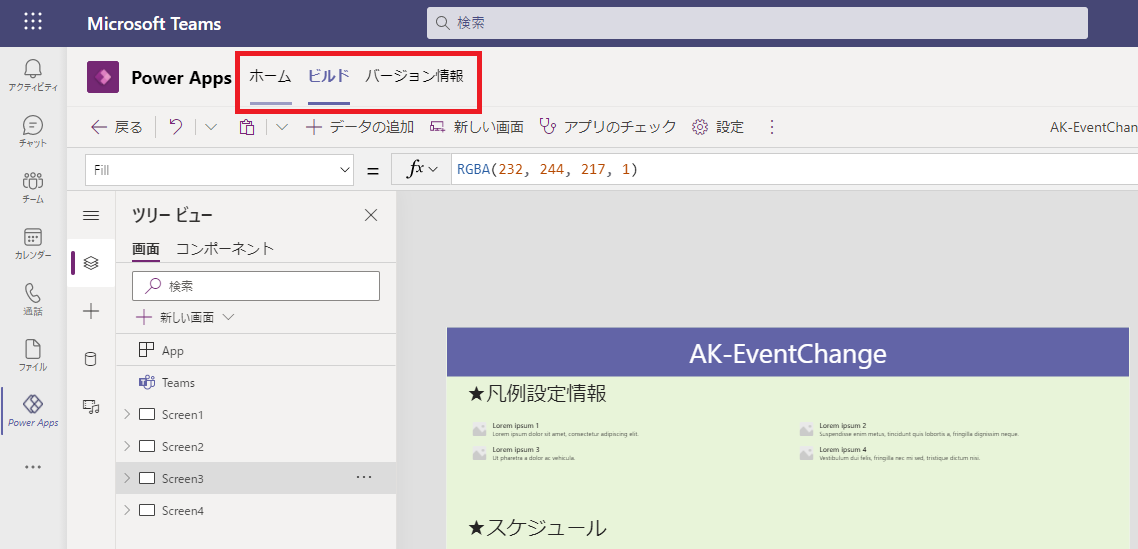
Task: Toggle the hamburger menu in left rail
Action: [91, 216]
